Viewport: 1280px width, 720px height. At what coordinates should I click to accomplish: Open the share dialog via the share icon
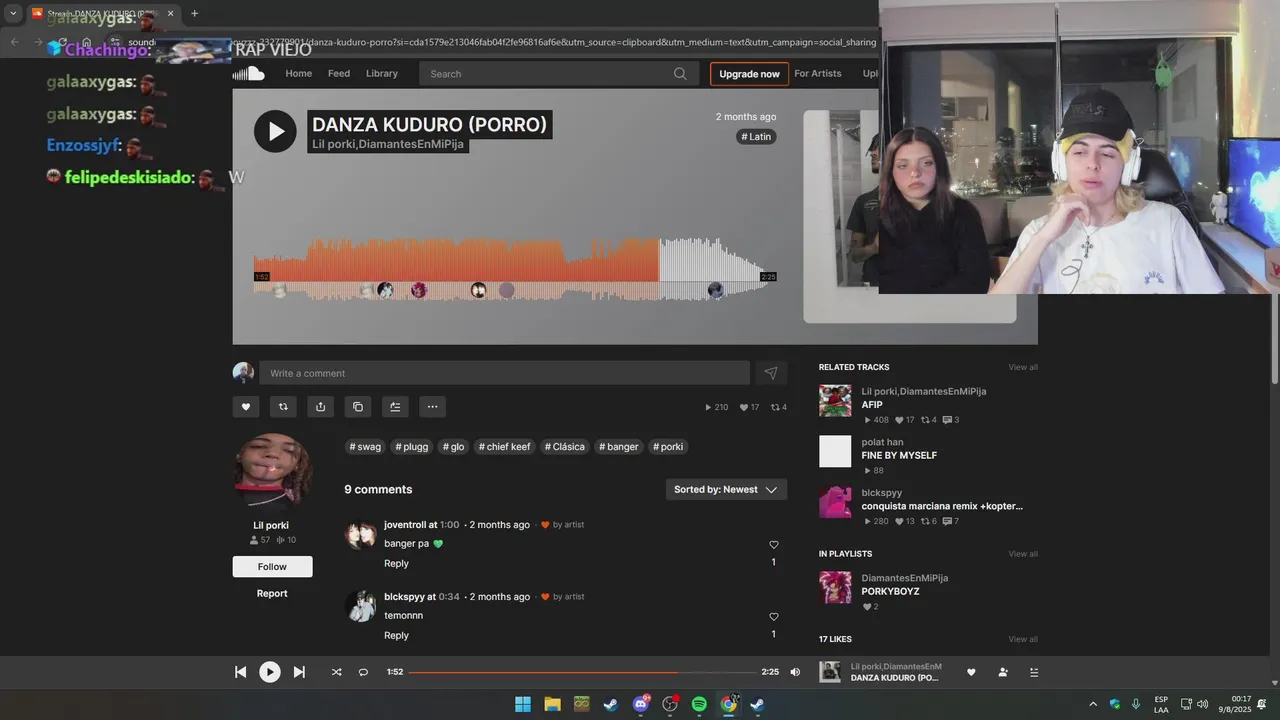[320, 406]
